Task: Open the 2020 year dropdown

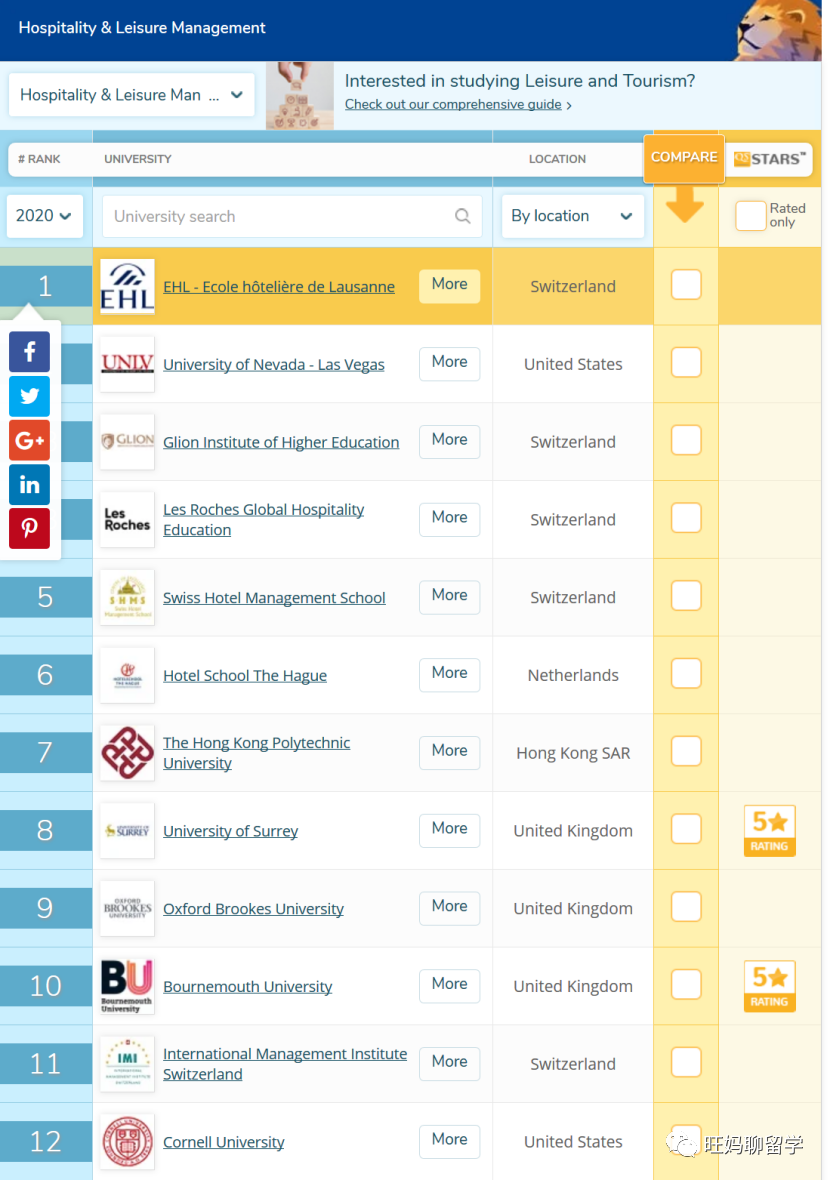Action: coord(44,216)
